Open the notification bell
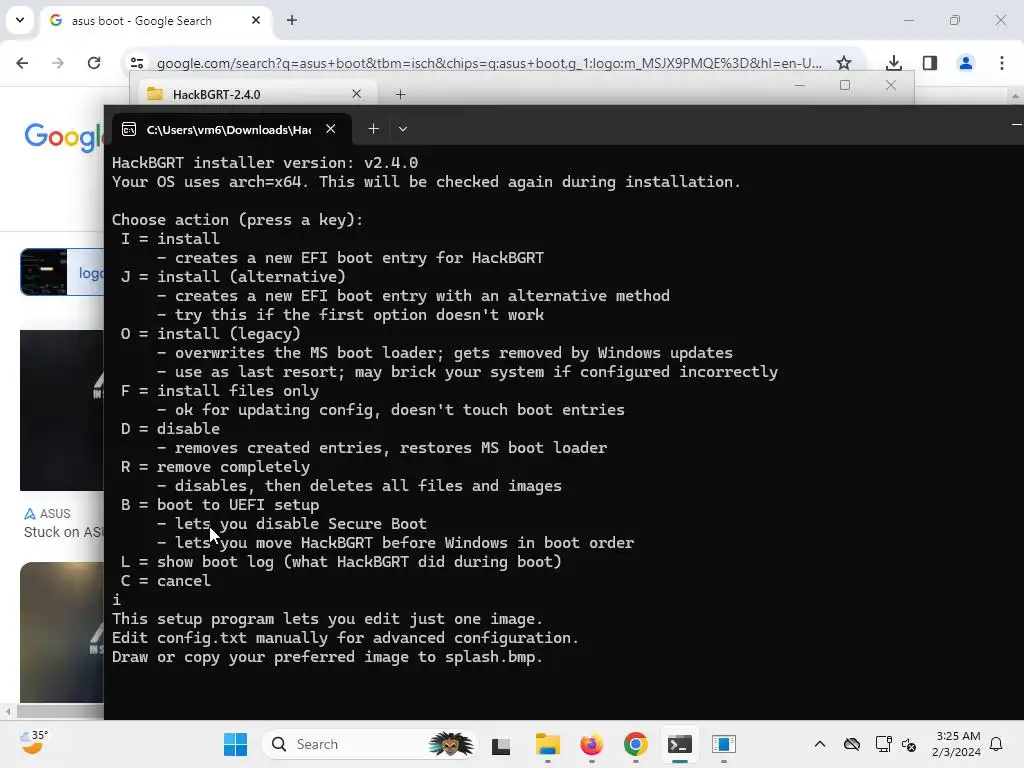Image resolution: width=1024 pixels, height=768 pixels. 997,744
